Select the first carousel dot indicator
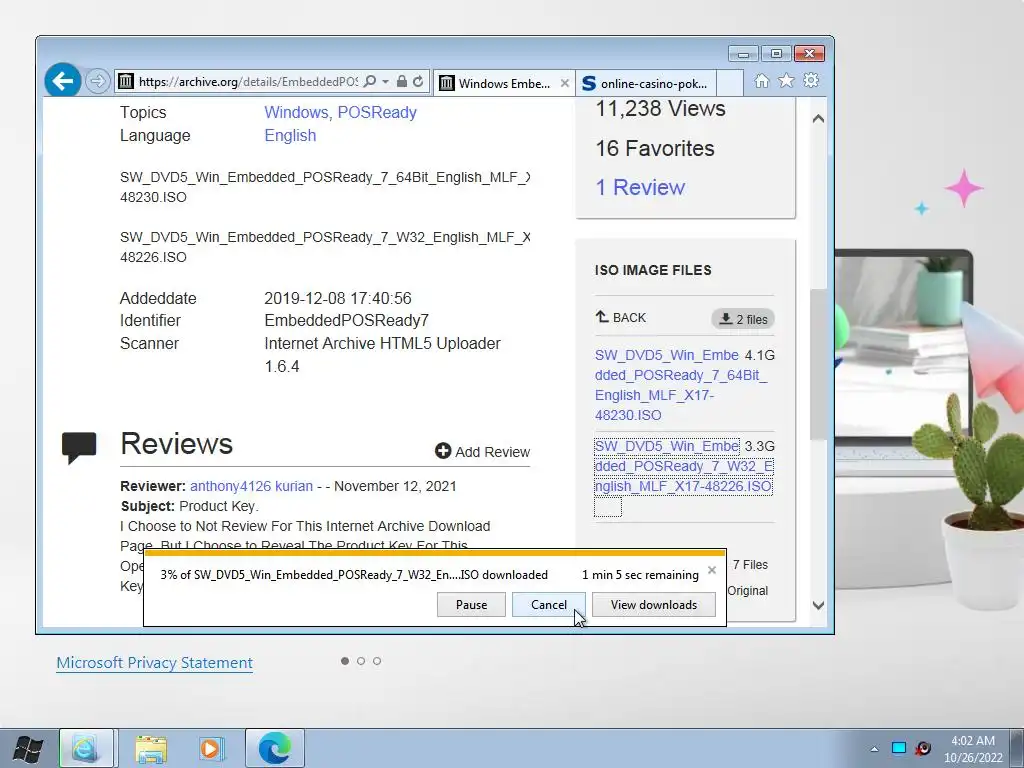Screen dimensions: 1024x768 coord(345,661)
